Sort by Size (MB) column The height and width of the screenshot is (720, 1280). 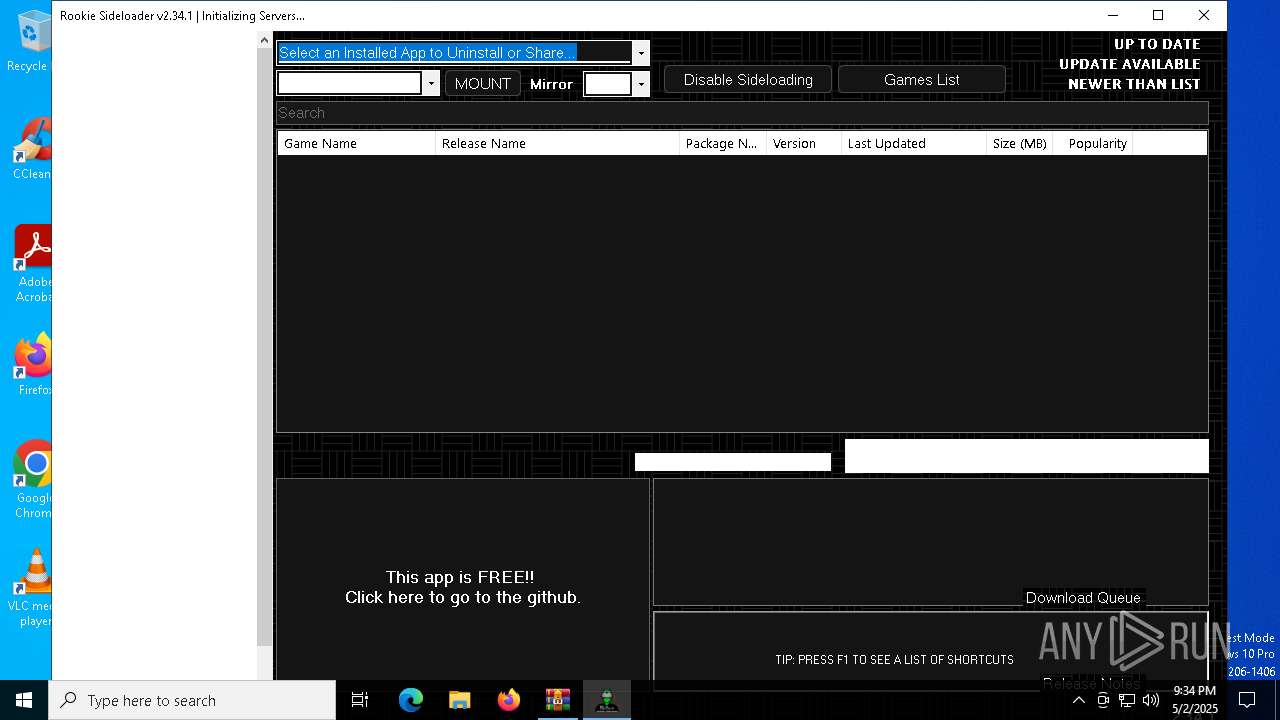pos(1020,143)
